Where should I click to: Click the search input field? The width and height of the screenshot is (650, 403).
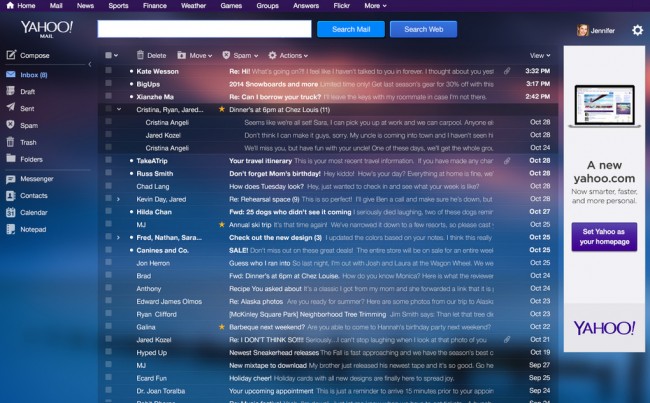pyautogui.click(x=204, y=29)
